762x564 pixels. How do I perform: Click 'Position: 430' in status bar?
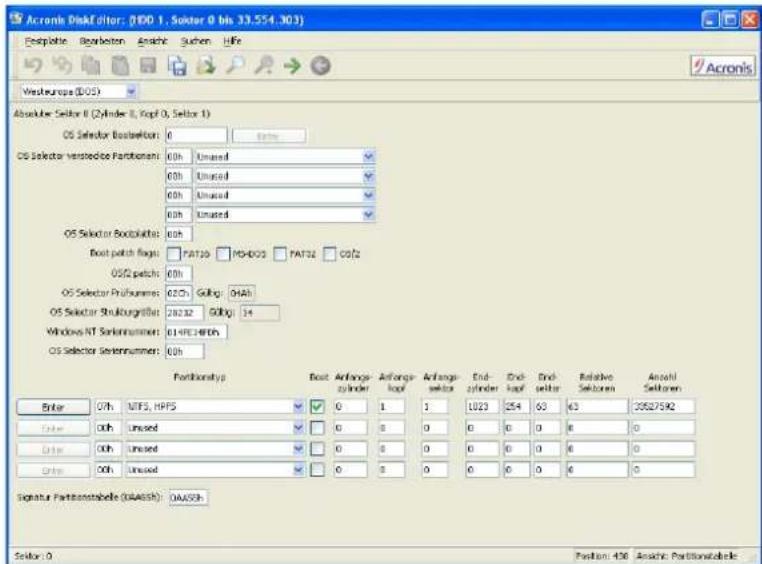pyautogui.click(x=602, y=556)
